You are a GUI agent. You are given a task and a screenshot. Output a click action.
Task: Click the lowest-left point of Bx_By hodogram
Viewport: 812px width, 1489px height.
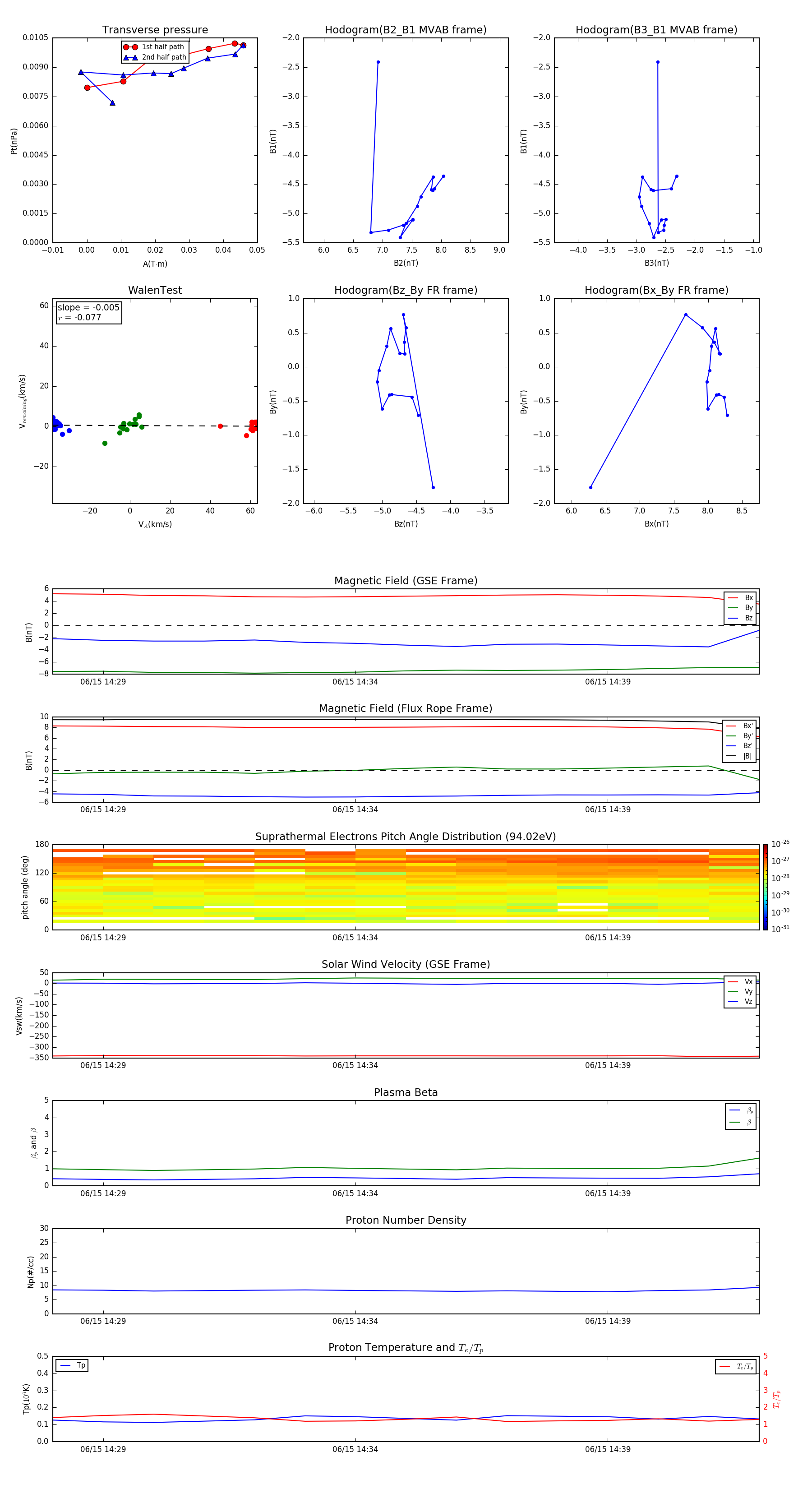pyautogui.click(x=590, y=487)
